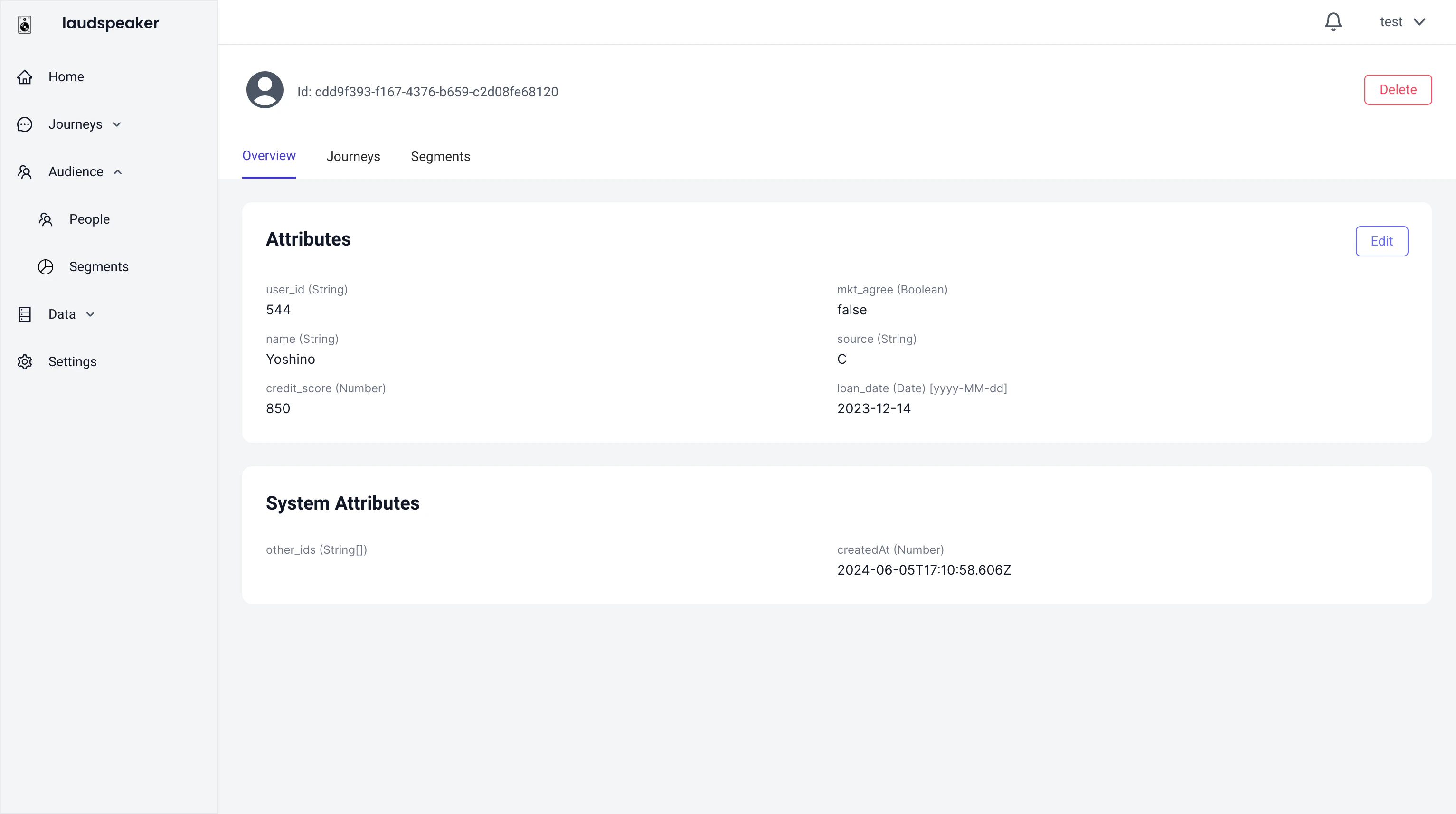Screen dimensions: 1456x814
Task: Click the Segments pie chart icon
Action: (x=46, y=267)
